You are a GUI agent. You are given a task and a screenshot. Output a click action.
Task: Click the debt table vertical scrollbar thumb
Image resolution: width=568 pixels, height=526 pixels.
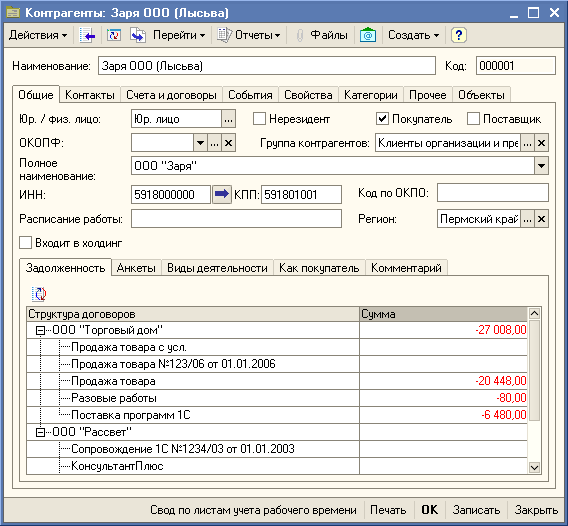tap(535, 370)
